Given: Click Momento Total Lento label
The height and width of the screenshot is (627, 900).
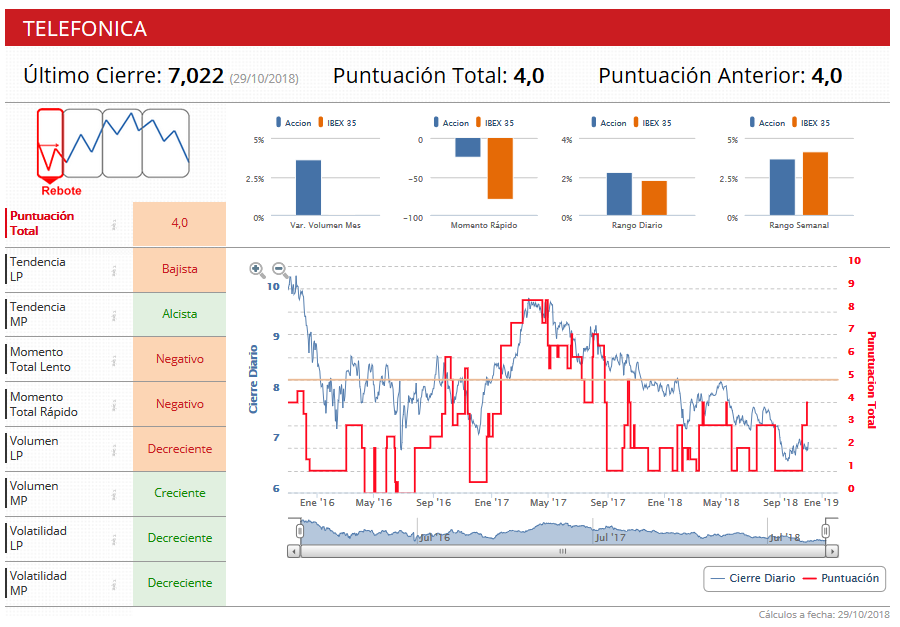Looking at the screenshot, I should 40,359.
